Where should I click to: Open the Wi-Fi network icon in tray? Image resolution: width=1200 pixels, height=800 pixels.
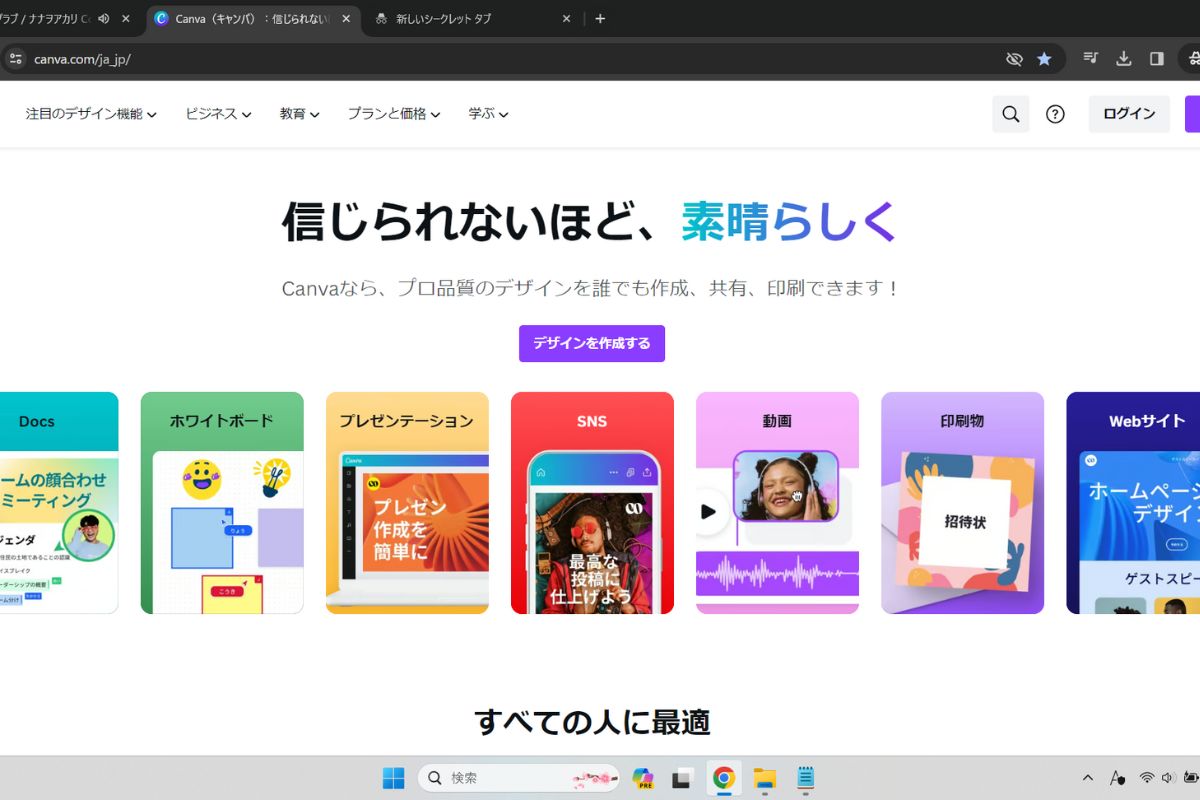(1147, 778)
